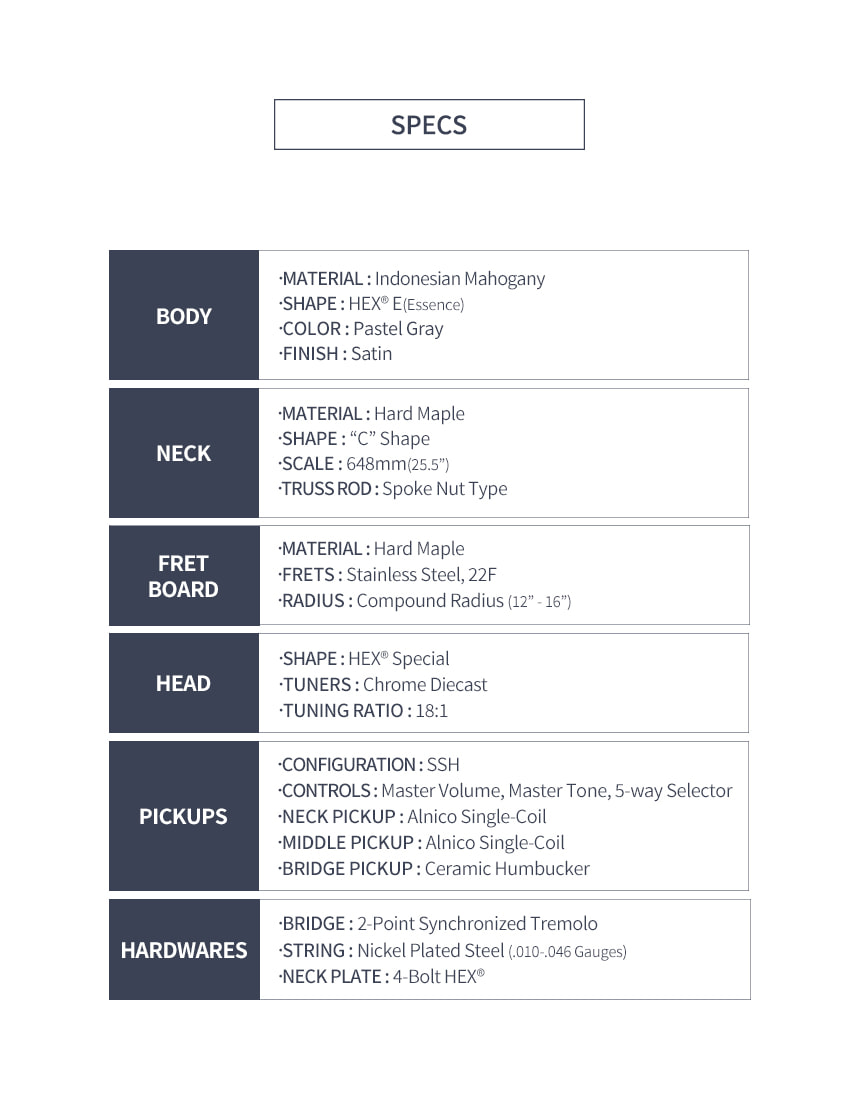Open the PICKUPS section label
Viewport: 860px width, 1100px height.
coord(184,816)
